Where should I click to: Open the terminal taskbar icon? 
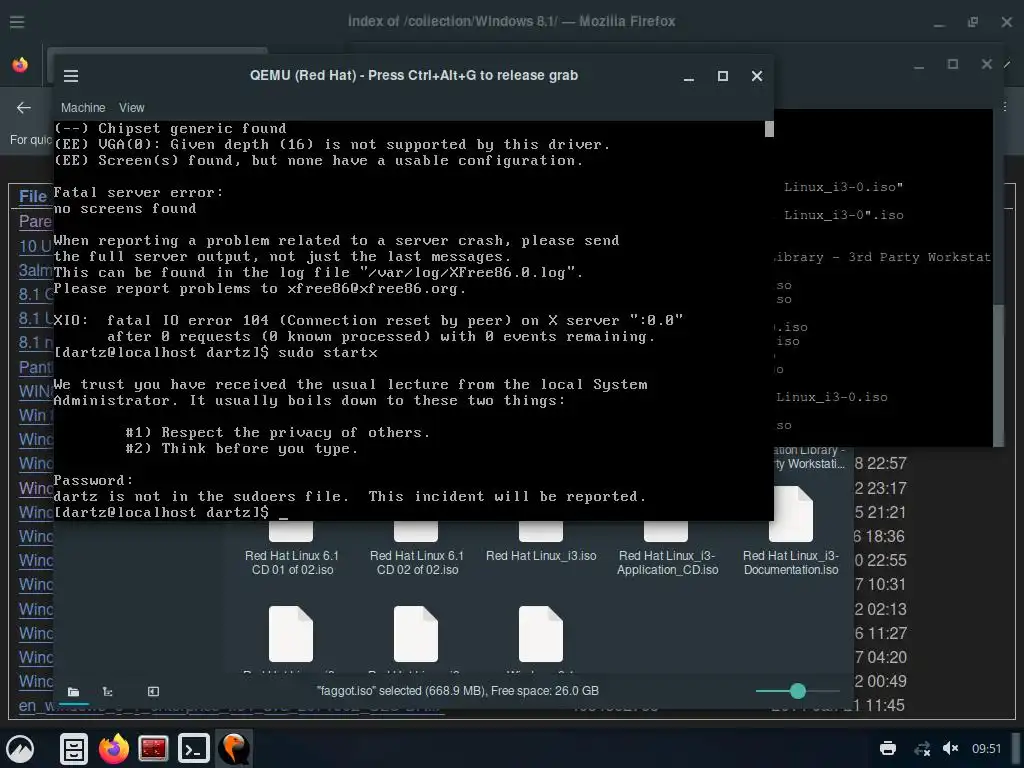(194, 748)
